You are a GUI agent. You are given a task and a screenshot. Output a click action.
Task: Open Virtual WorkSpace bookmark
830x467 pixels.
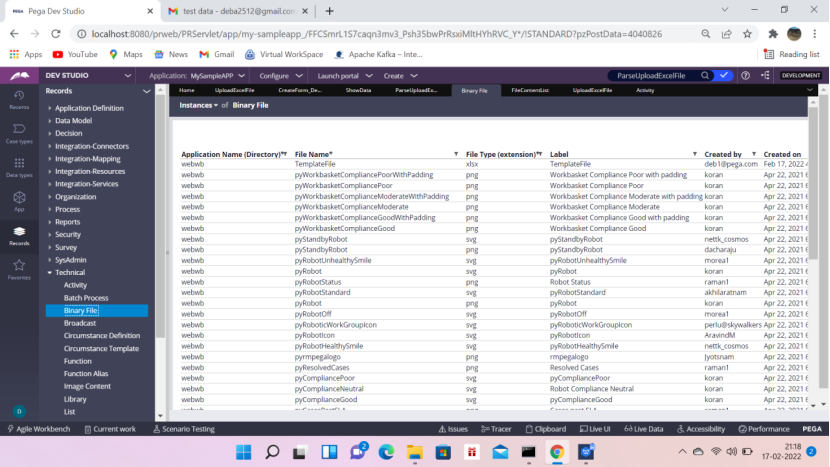coord(284,54)
